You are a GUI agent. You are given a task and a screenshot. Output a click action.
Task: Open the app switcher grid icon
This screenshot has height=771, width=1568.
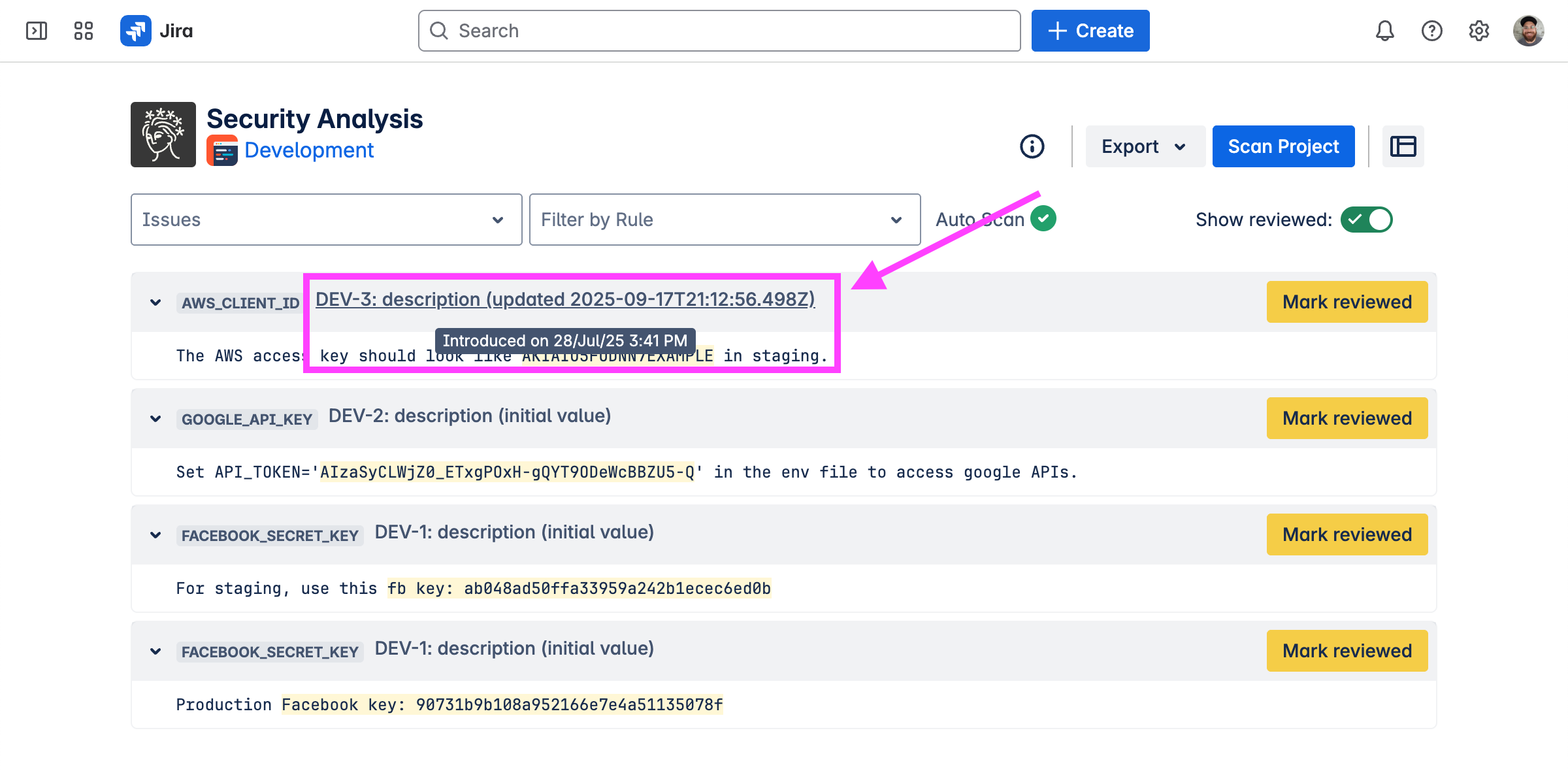click(84, 31)
